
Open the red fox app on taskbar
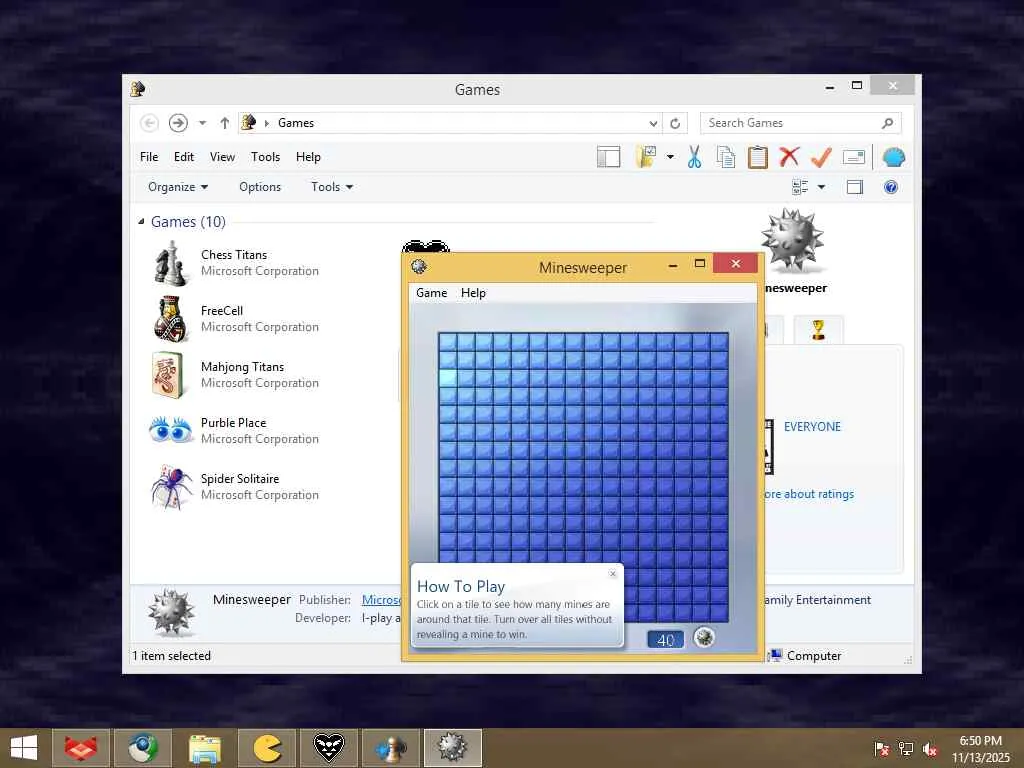point(81,748)
